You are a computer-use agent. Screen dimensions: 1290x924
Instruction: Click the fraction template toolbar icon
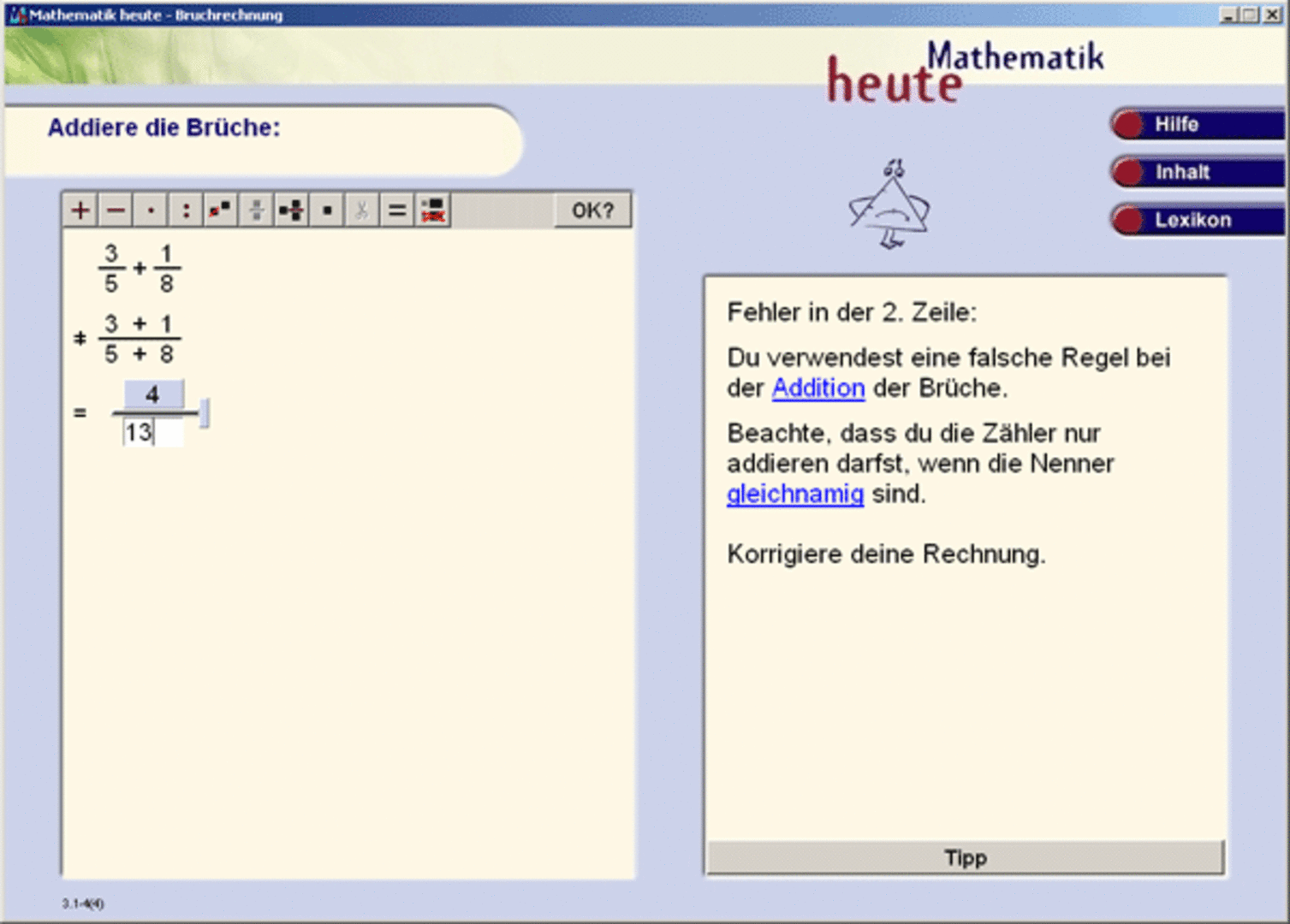click(221, 210)
